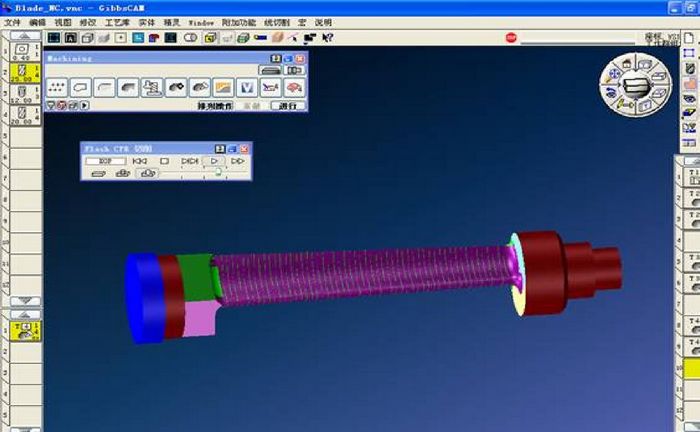
Task: Stop the cut part rendering
Action: click(x=164, y=161)
